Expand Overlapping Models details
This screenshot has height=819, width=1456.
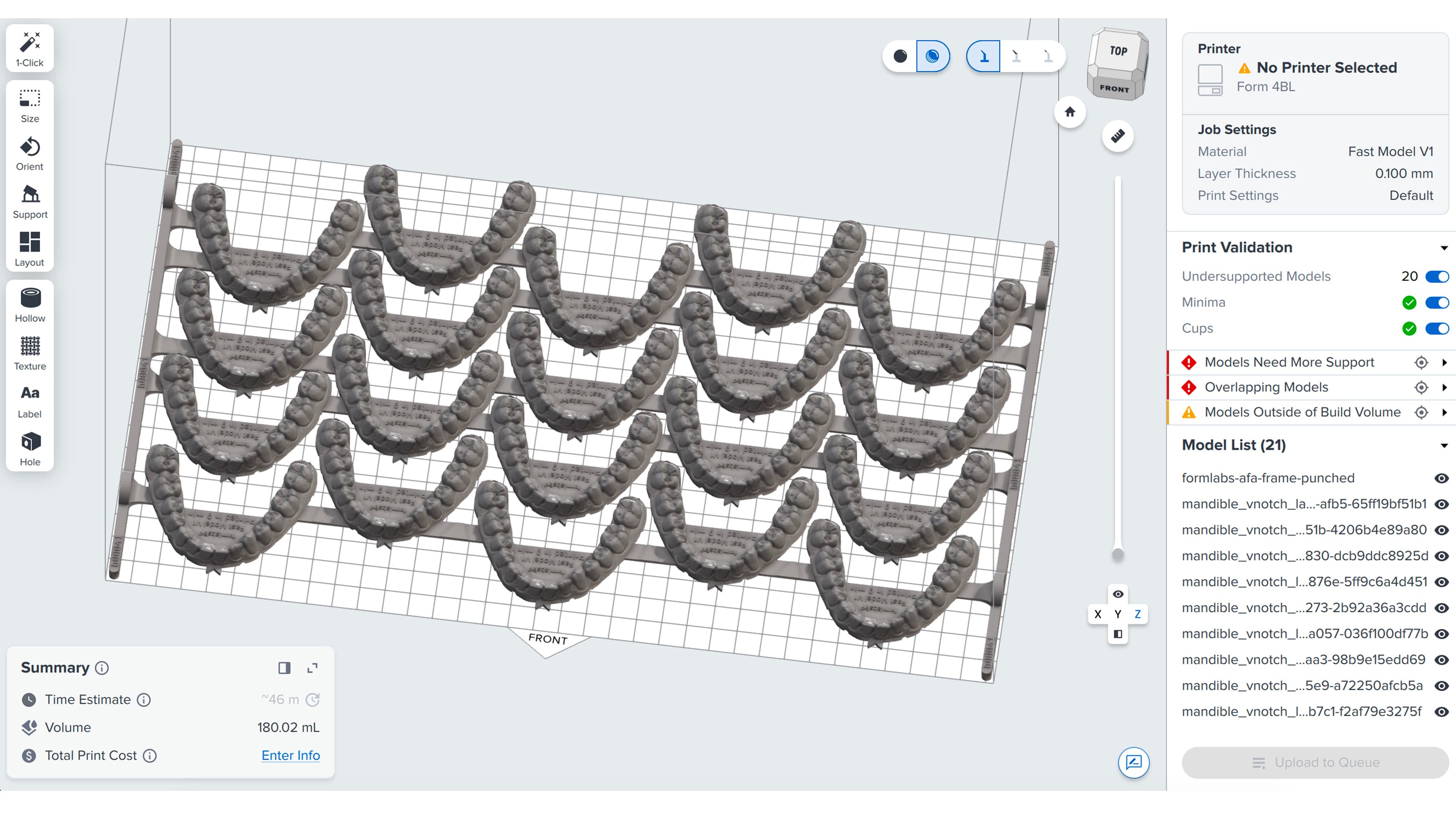[1444, 387]
